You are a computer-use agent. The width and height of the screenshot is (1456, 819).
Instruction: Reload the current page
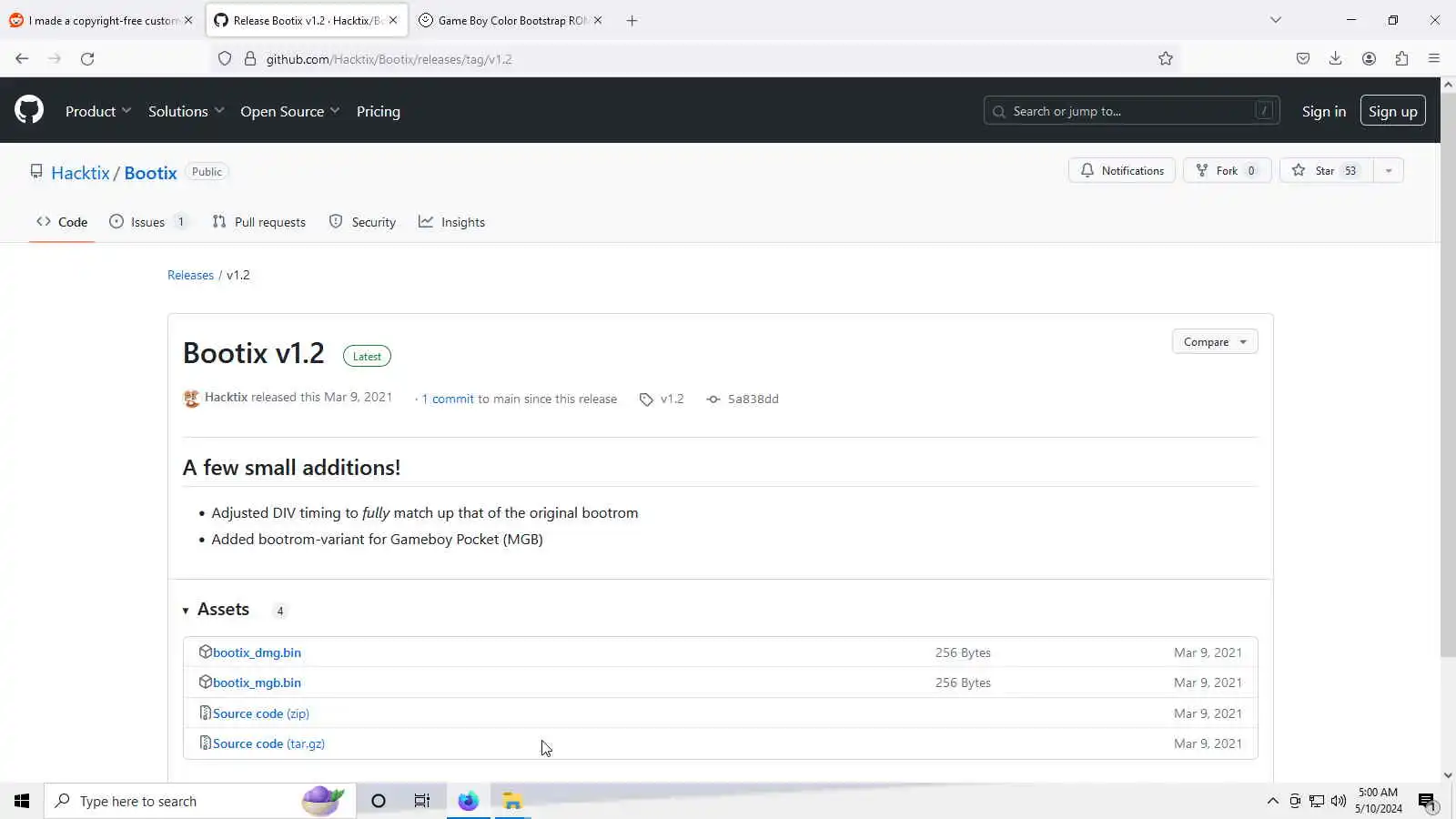pos(87,59)
